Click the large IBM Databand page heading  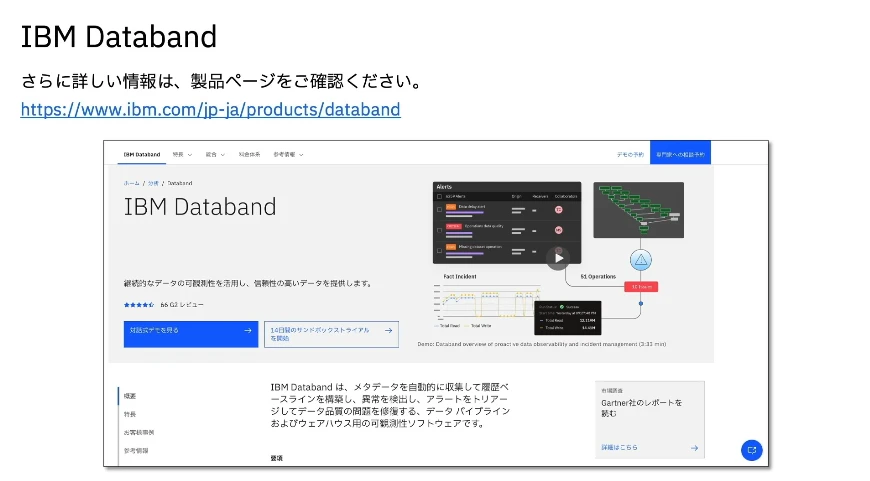click(200, 207)
